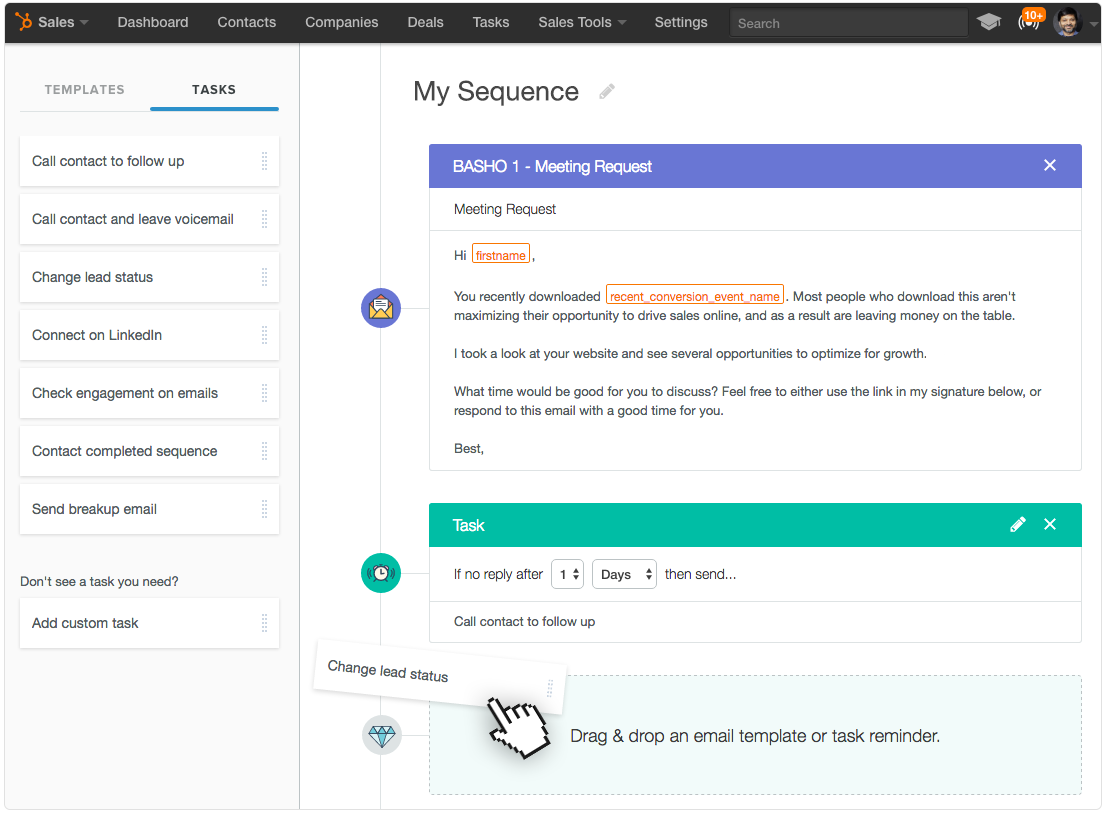Switch to the Templates tab
The width and height of the screenshot is (1108, 816).
click(84, 90)
